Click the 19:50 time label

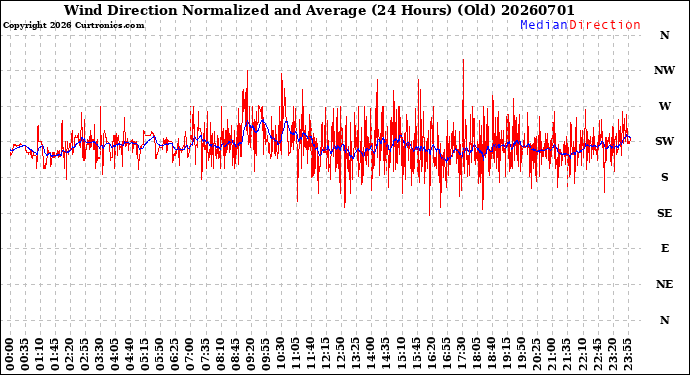pos(521,354)
